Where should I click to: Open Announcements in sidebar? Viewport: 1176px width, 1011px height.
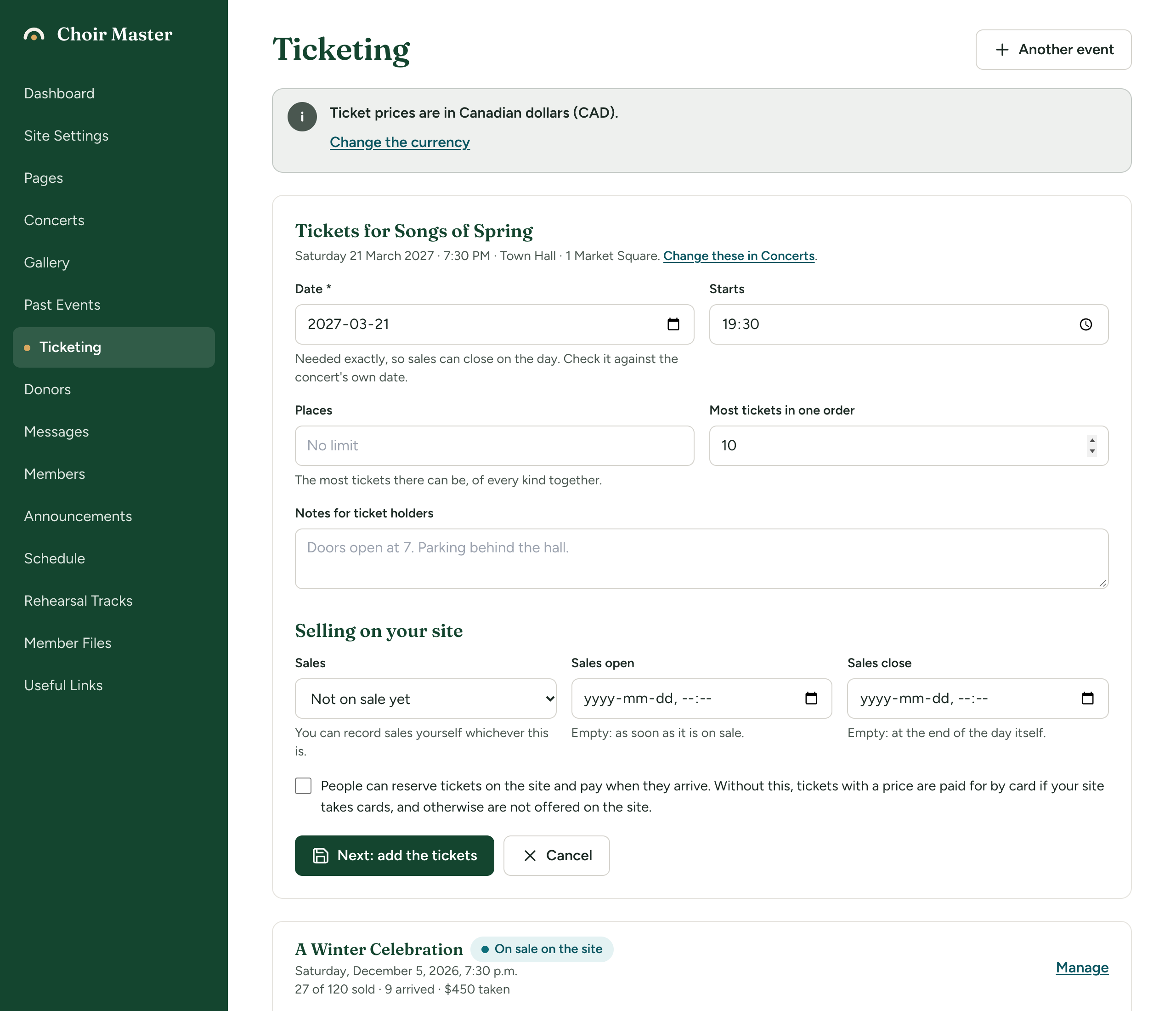coord(113,517)
